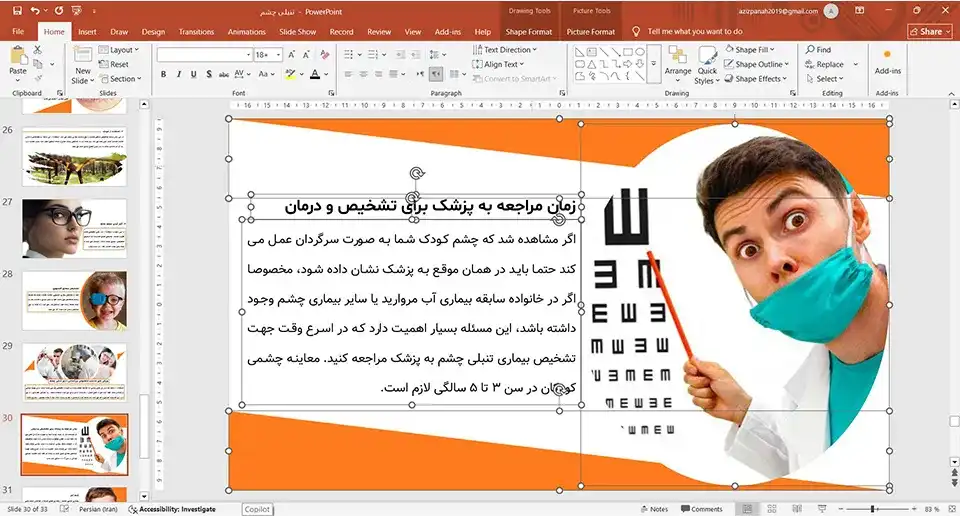Start slideshow from the quick access toolbar
The height and width of the screenshot is (516, 960).
click(x=77, y=10)
